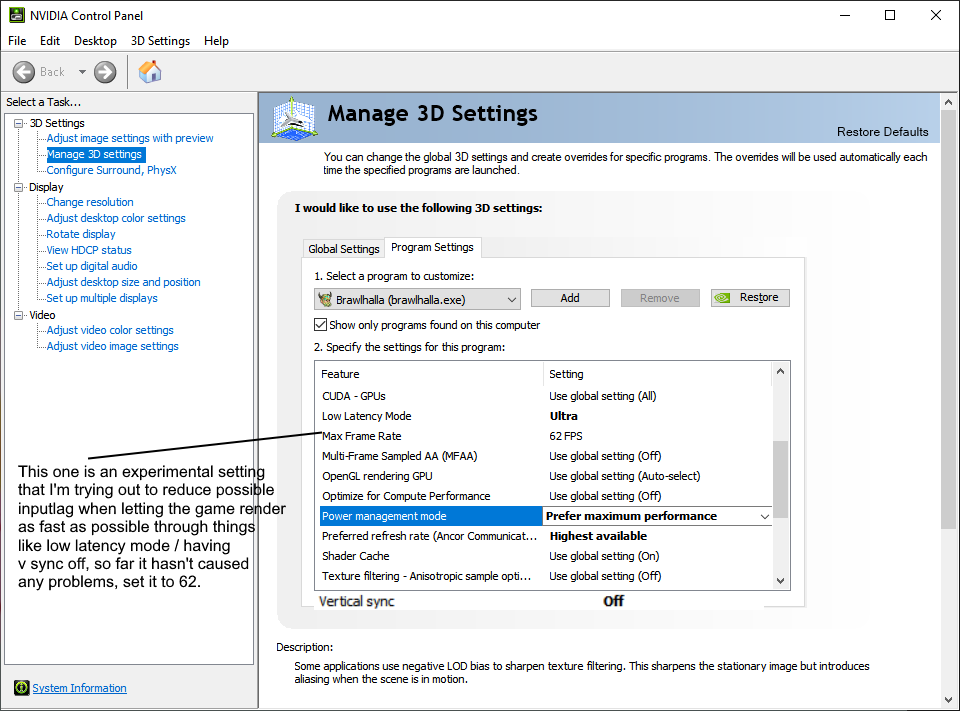The width and height of the screenshot is (960, 711).
Task: Select Texture filtering Anisotropic sample row
Action: tap(546, 576)
